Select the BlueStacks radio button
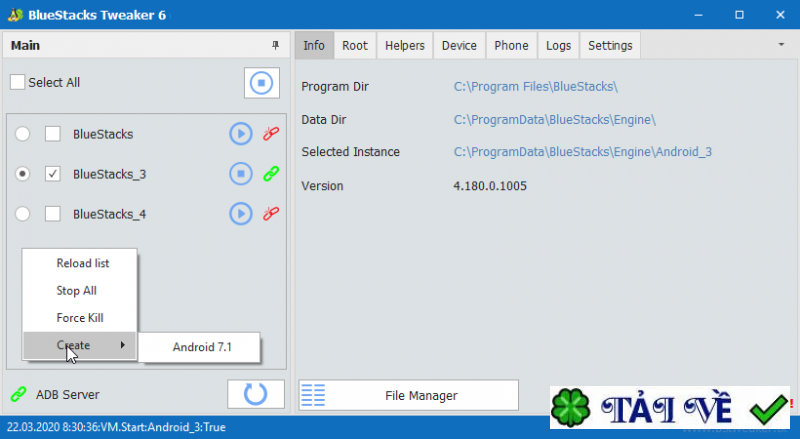The height and width of the screenshot is (439, 800). click(x=22, y=134)
